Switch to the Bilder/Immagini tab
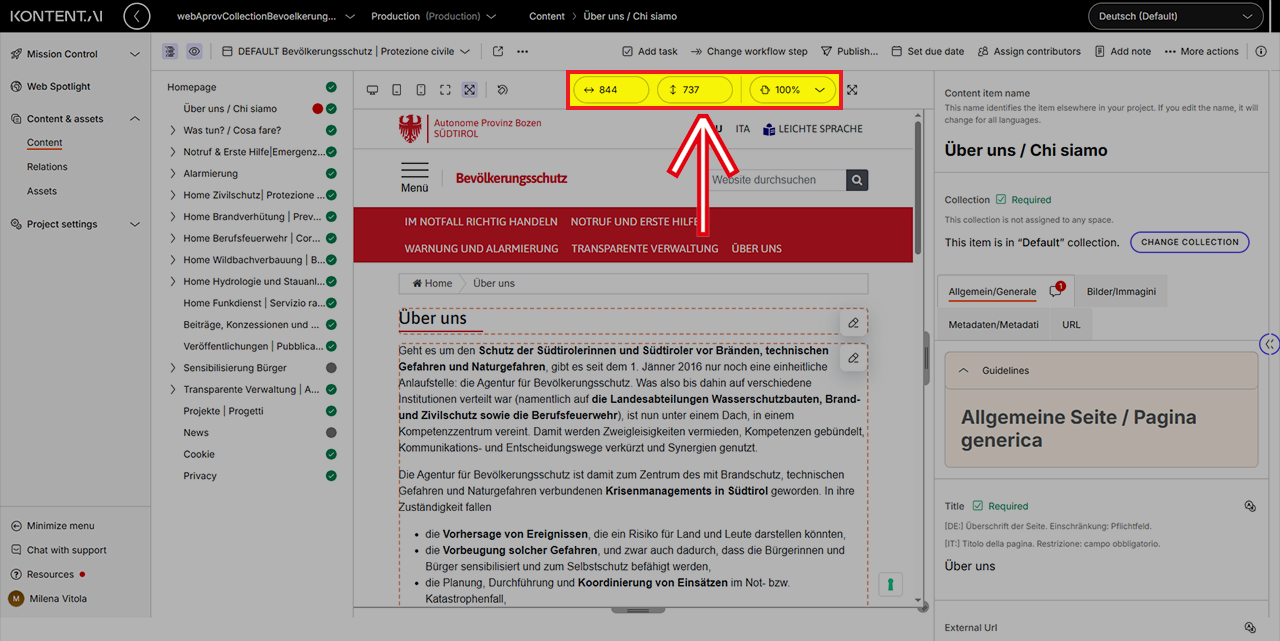The width and height of the screenshot is (1280, 641). (1121, 292)
